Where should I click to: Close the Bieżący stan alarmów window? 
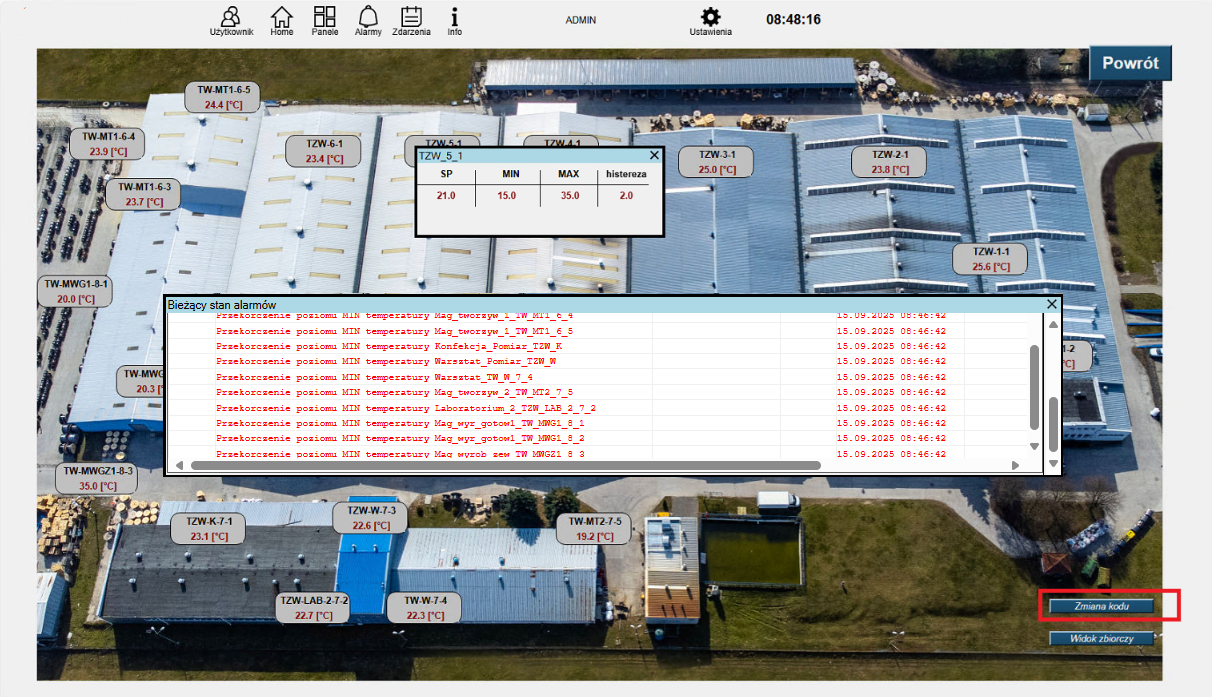click(1051, 304)
